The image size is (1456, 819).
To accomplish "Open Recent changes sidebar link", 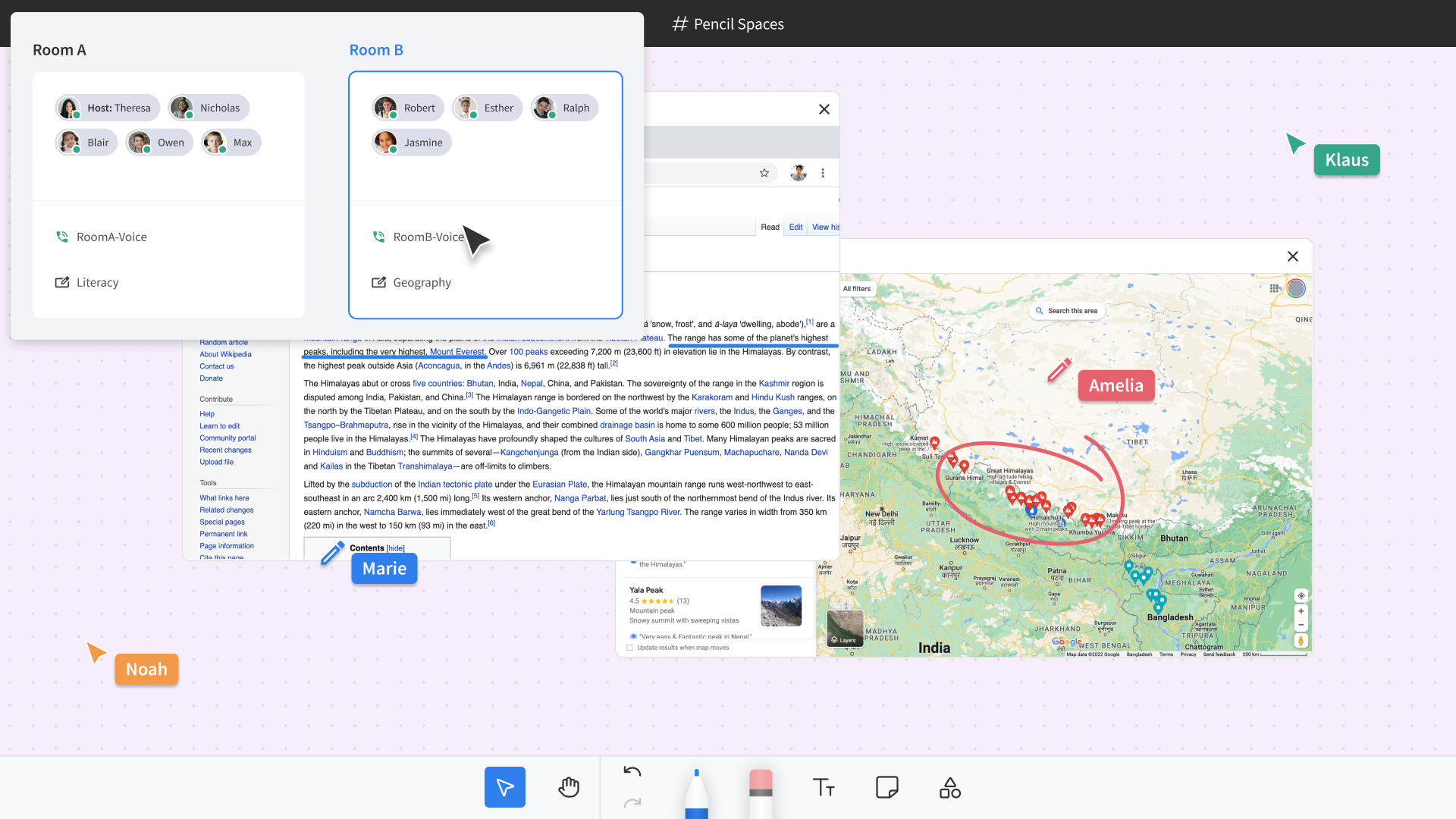I will (225, 450).
